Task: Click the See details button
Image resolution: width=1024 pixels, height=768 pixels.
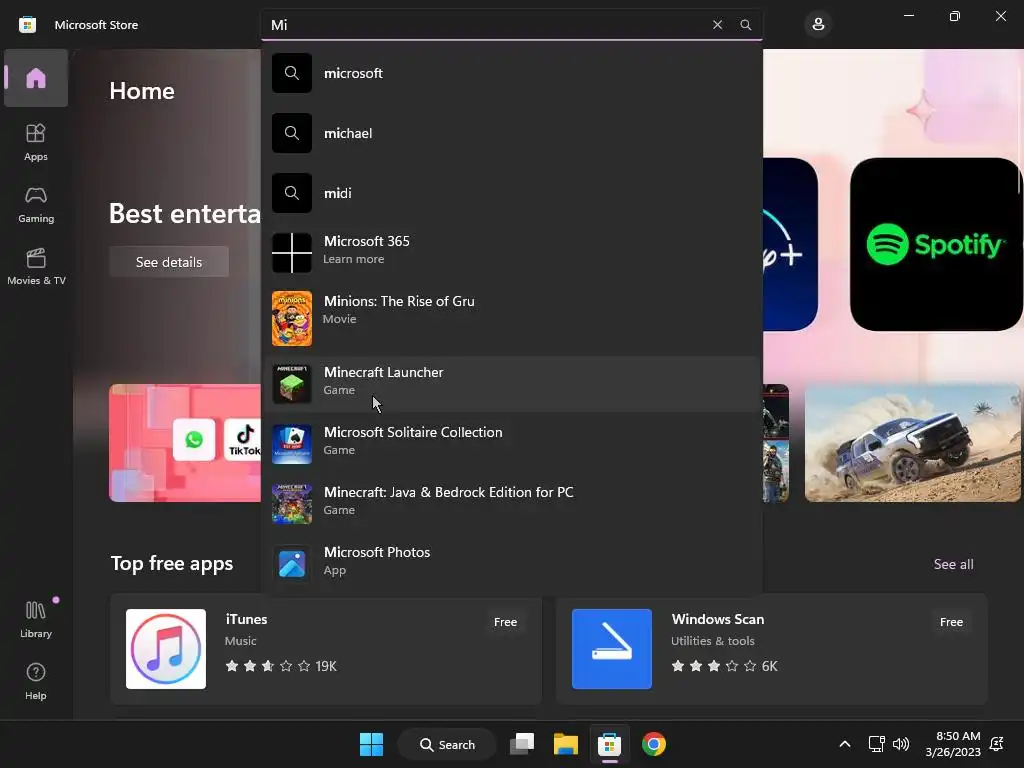Action: click(x=169, y=262)
